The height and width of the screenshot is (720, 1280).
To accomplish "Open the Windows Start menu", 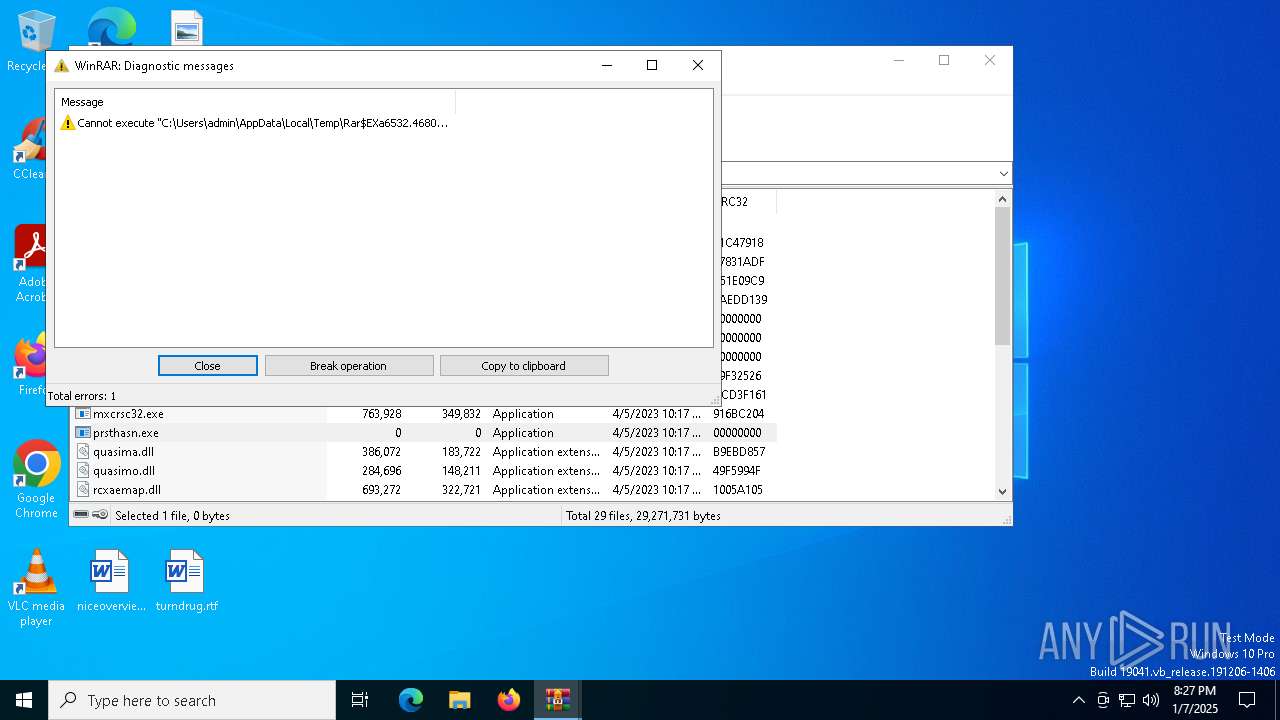I will pyautogui.click(x=24, y=700).
